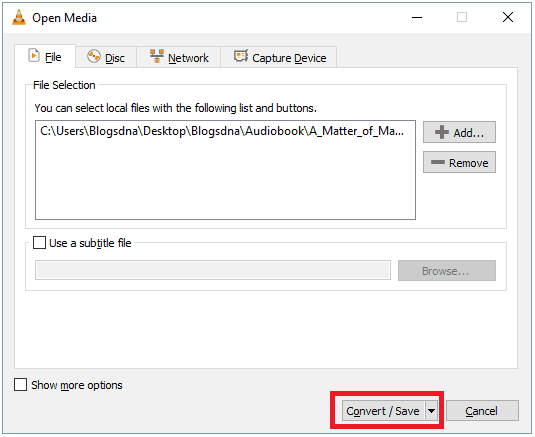
Task: Click the subtitle file path input field
Action: coord(213,270)
